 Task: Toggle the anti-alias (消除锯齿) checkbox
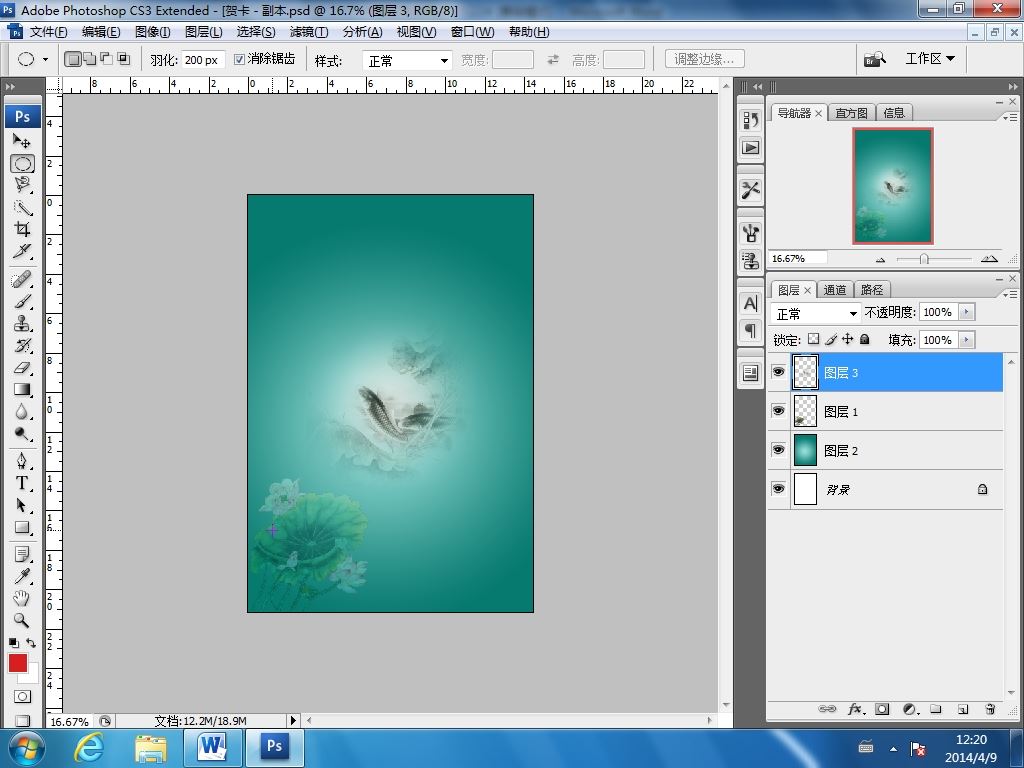239,60
